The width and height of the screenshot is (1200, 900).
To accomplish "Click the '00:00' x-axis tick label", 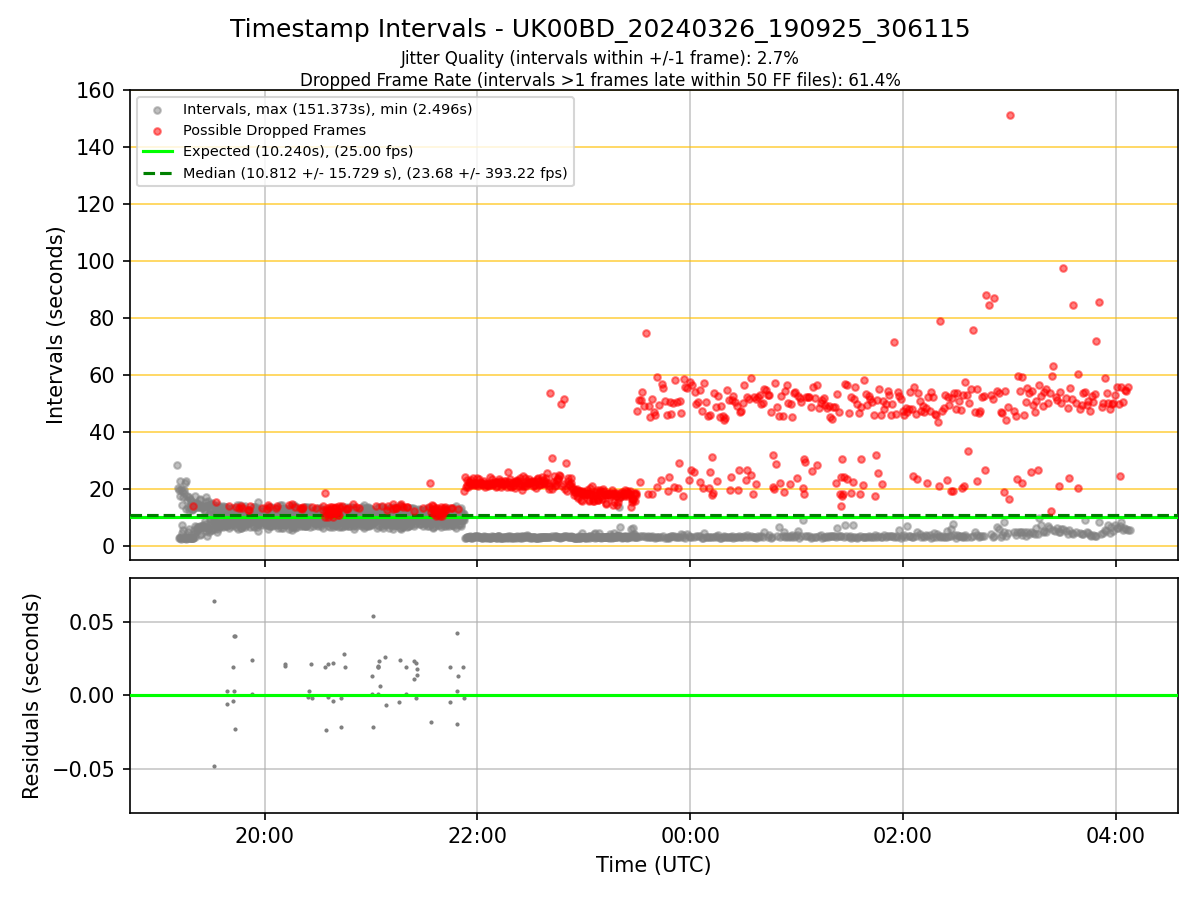I will pos(690,834).
